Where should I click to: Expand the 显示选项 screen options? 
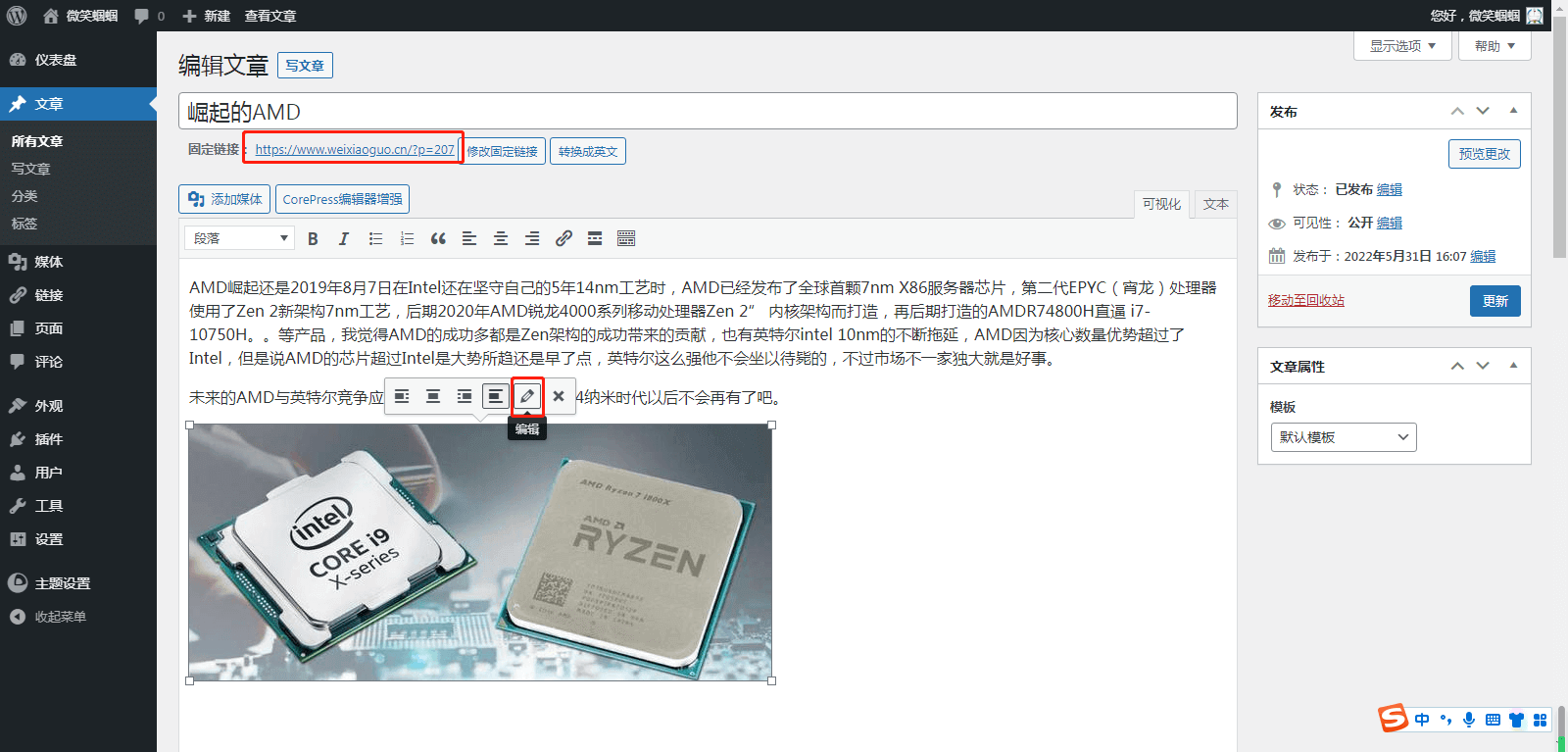tap(1402, 46)
